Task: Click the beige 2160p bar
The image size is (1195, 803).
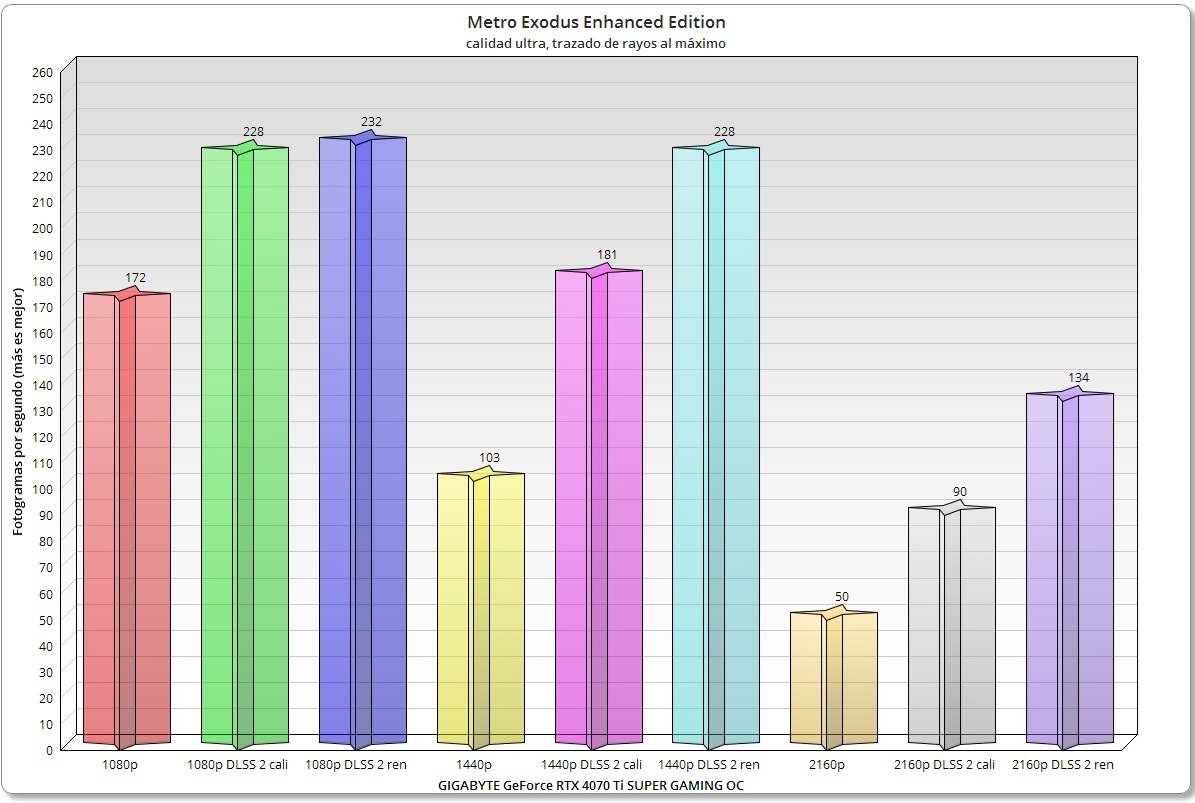Action: coord(834,679)
